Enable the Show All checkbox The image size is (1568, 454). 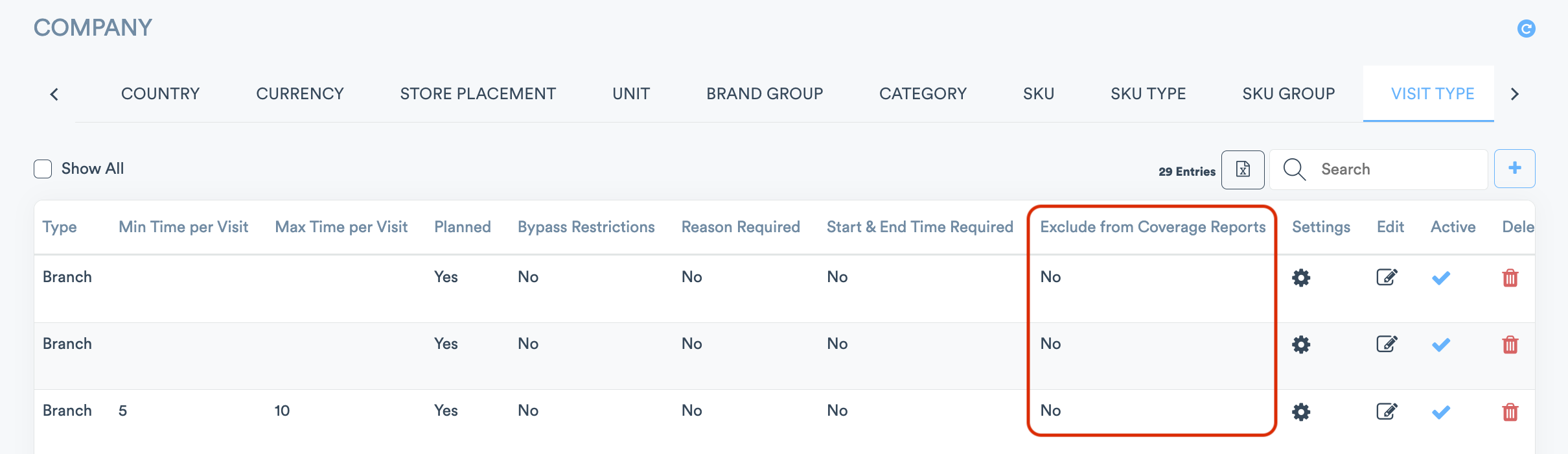[x=43, y=169]
